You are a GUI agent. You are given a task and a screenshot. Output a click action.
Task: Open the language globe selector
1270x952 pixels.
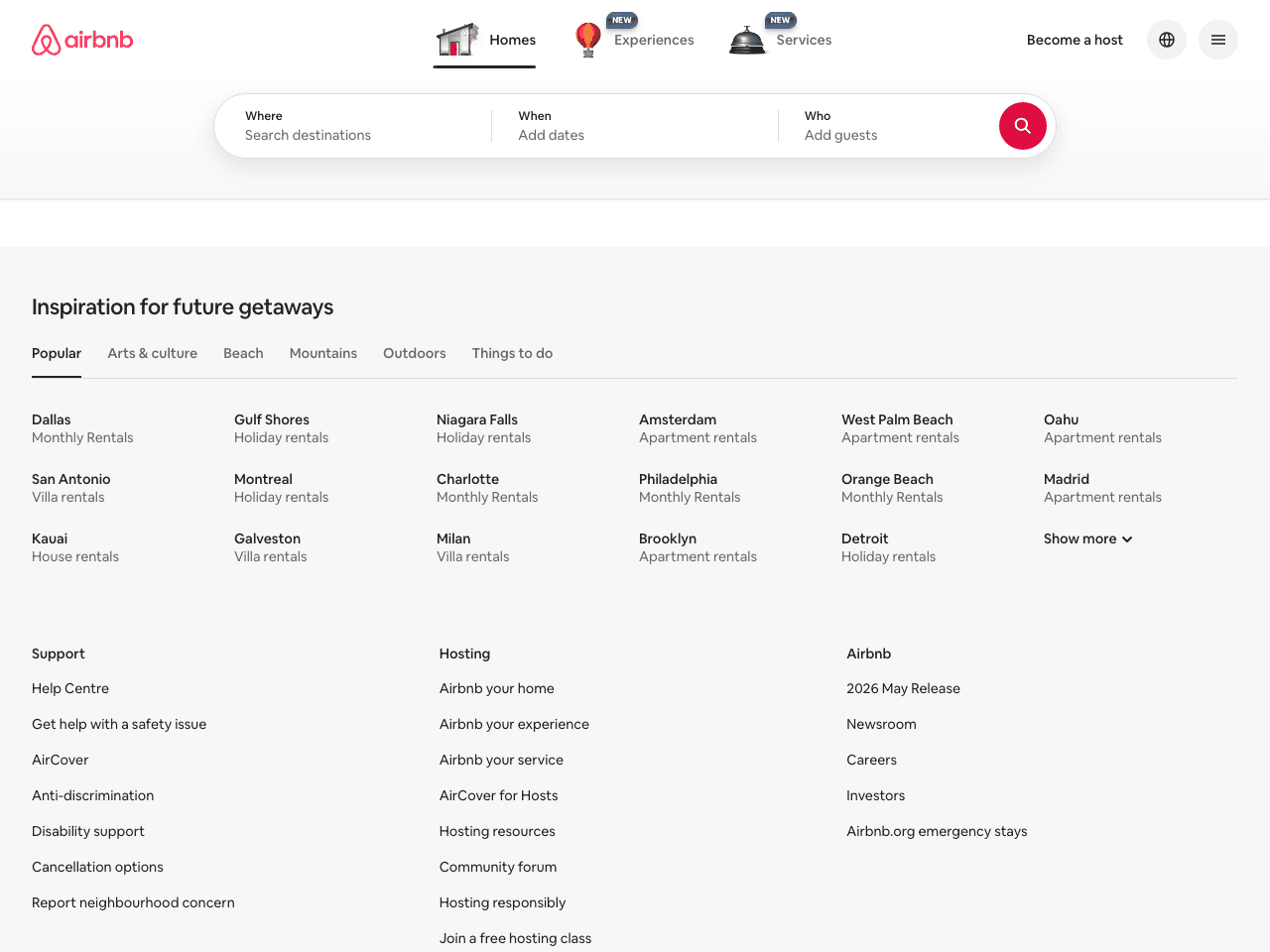point(1167,40)
